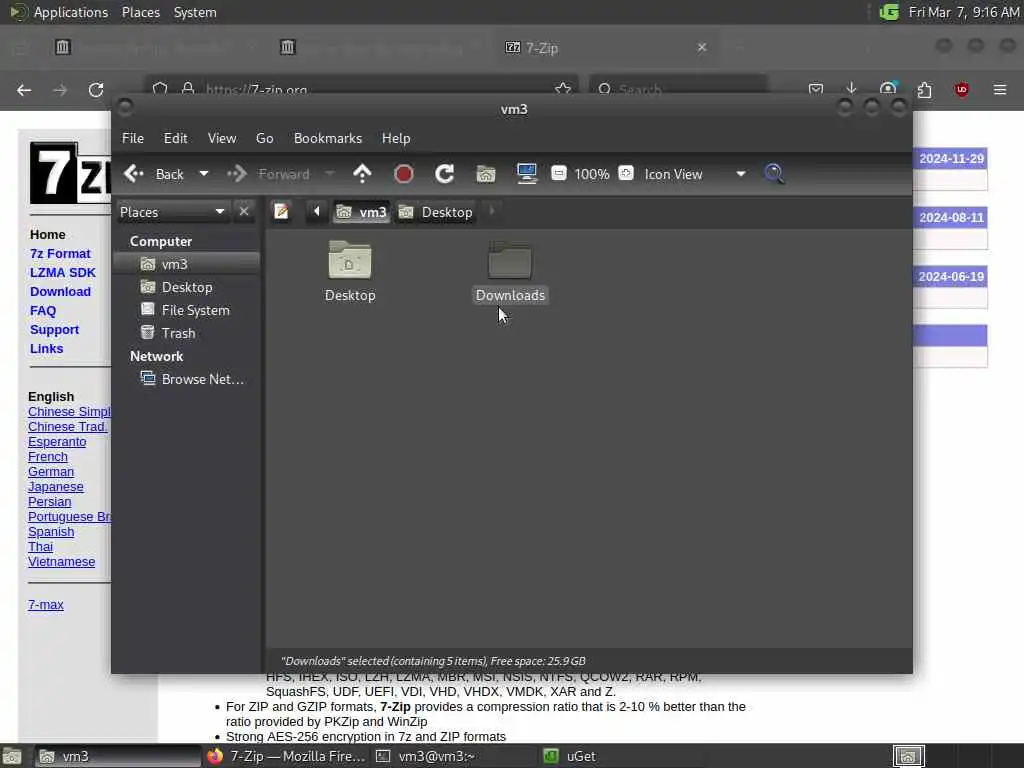This screenshot has height=768, width=1024.
Task: Open the Links page link
Action: pyautogui.click(x=46, y=349)
